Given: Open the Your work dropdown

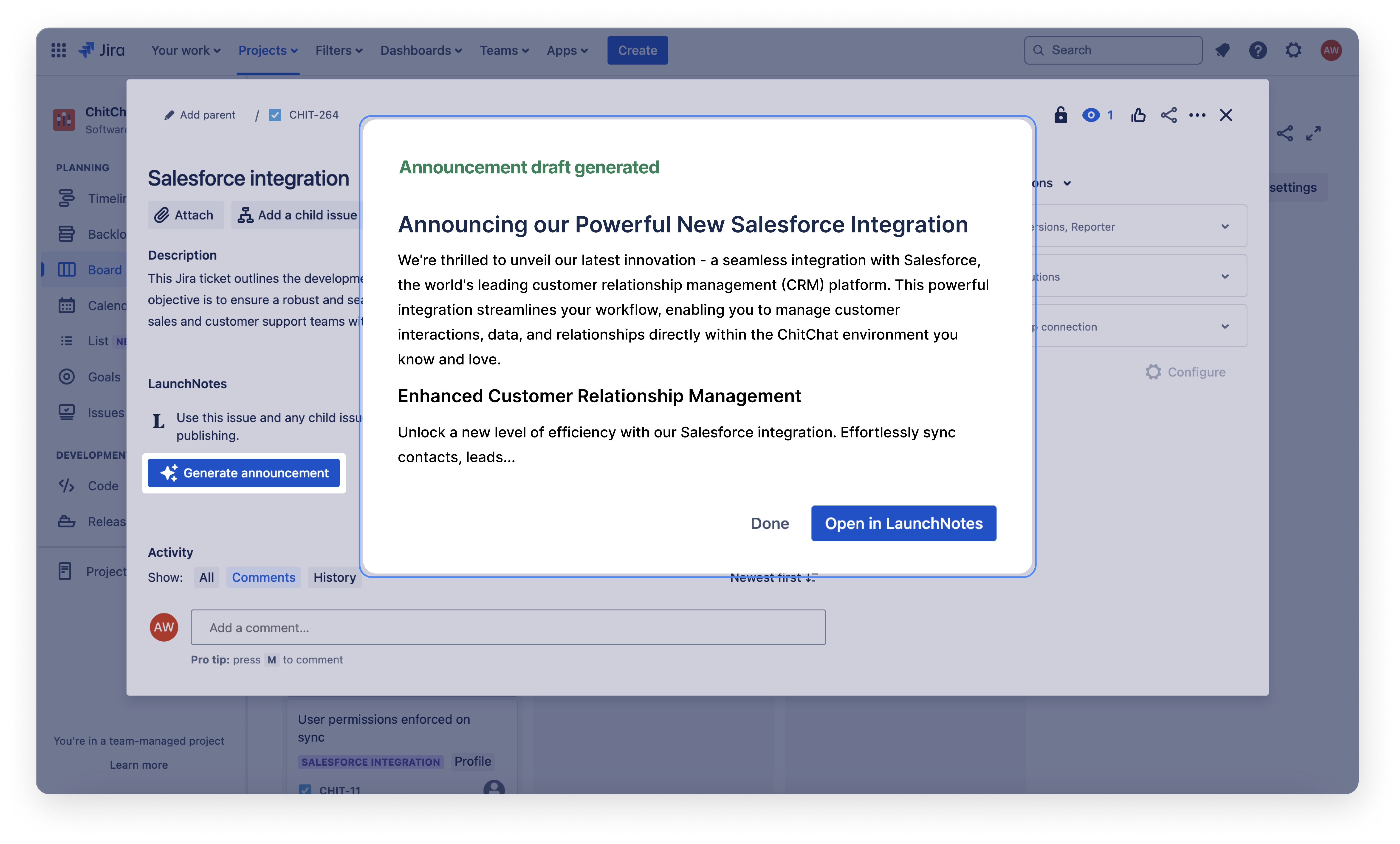Looking at the screenshot, I should (x=186, y=50).
